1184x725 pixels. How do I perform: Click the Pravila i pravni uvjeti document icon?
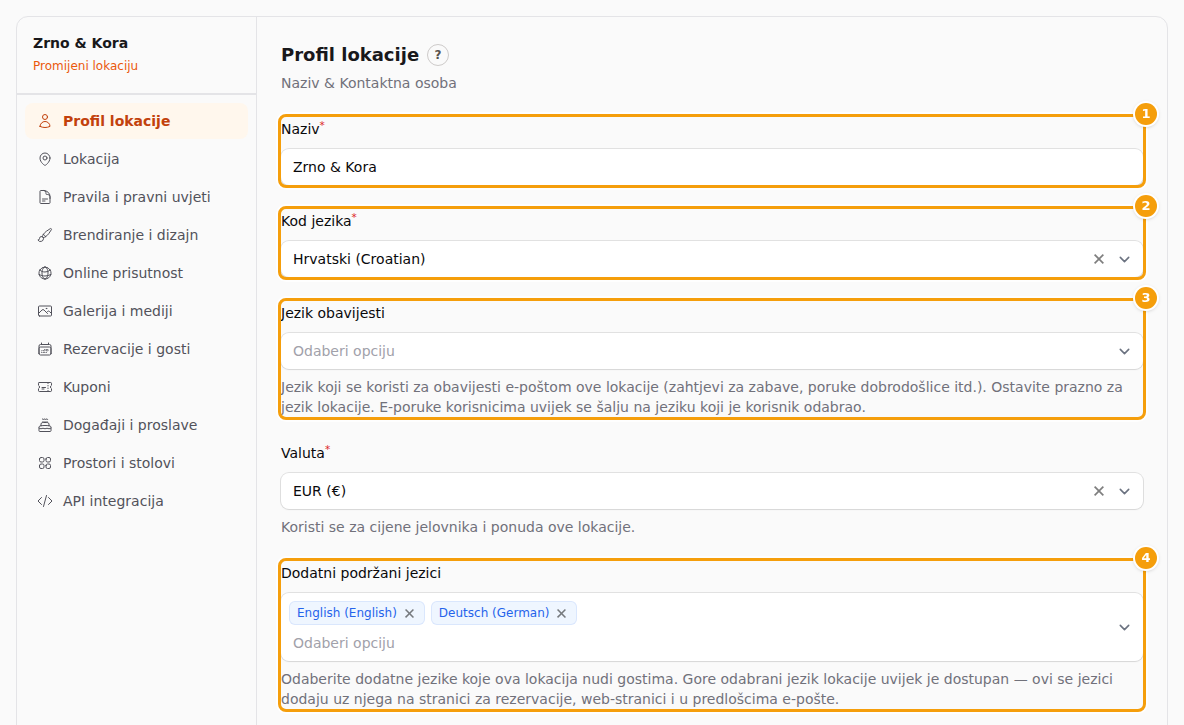45,197
